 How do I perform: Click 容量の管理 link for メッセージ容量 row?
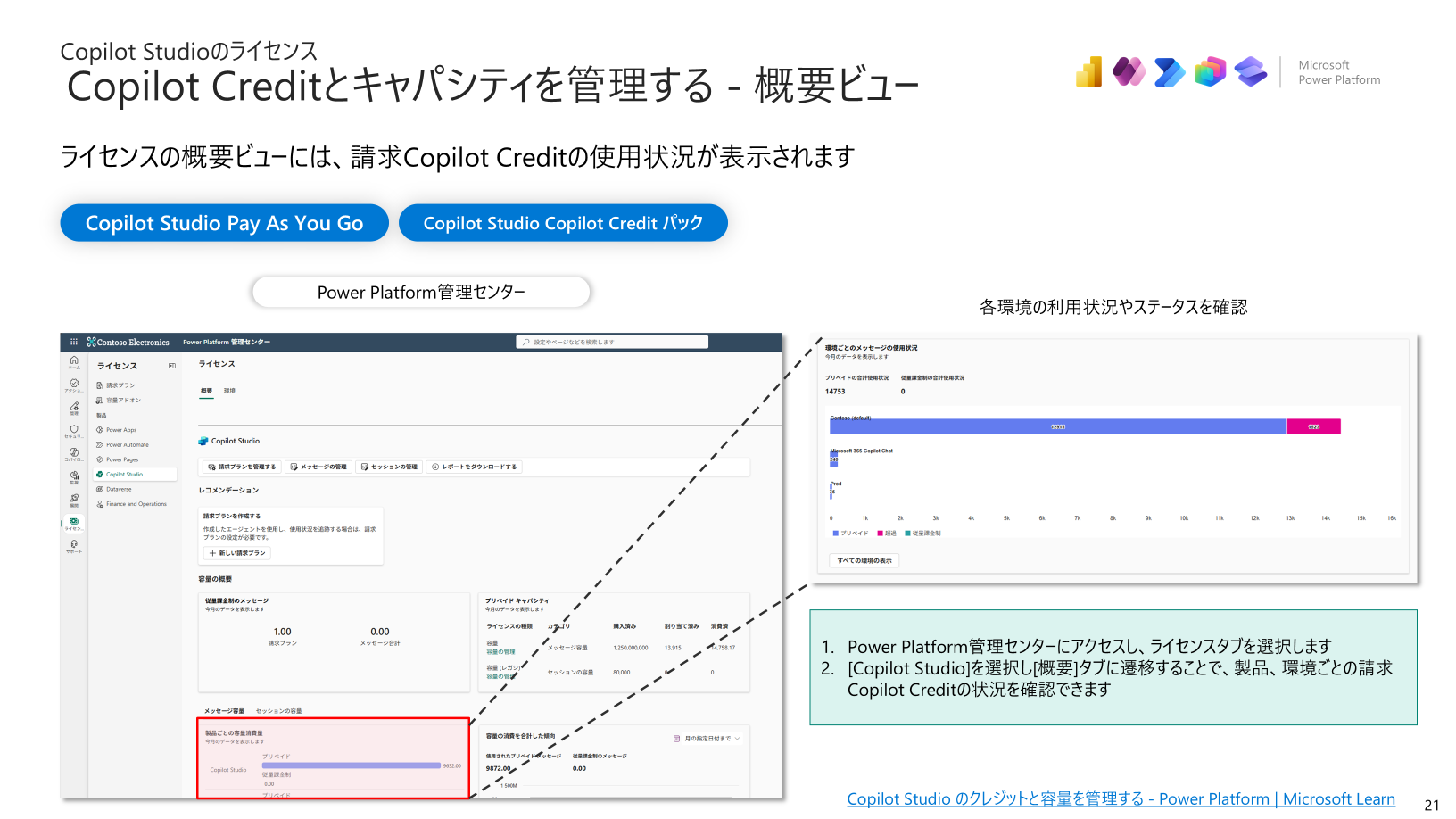pos(500,652)
